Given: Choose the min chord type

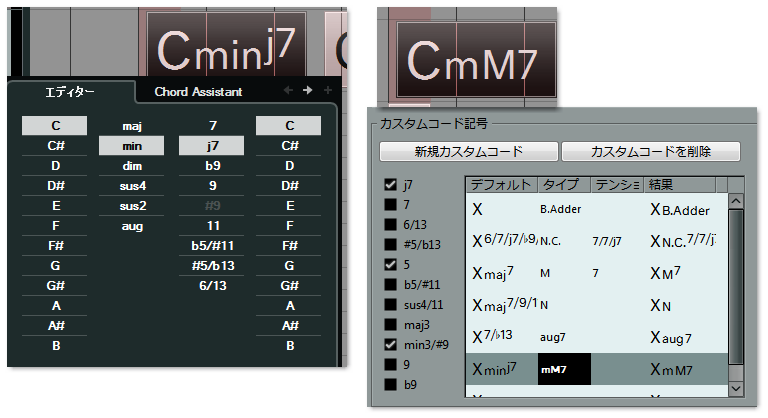Looking at the screenshot, I should pyautogui.click(x=132, y=146).
